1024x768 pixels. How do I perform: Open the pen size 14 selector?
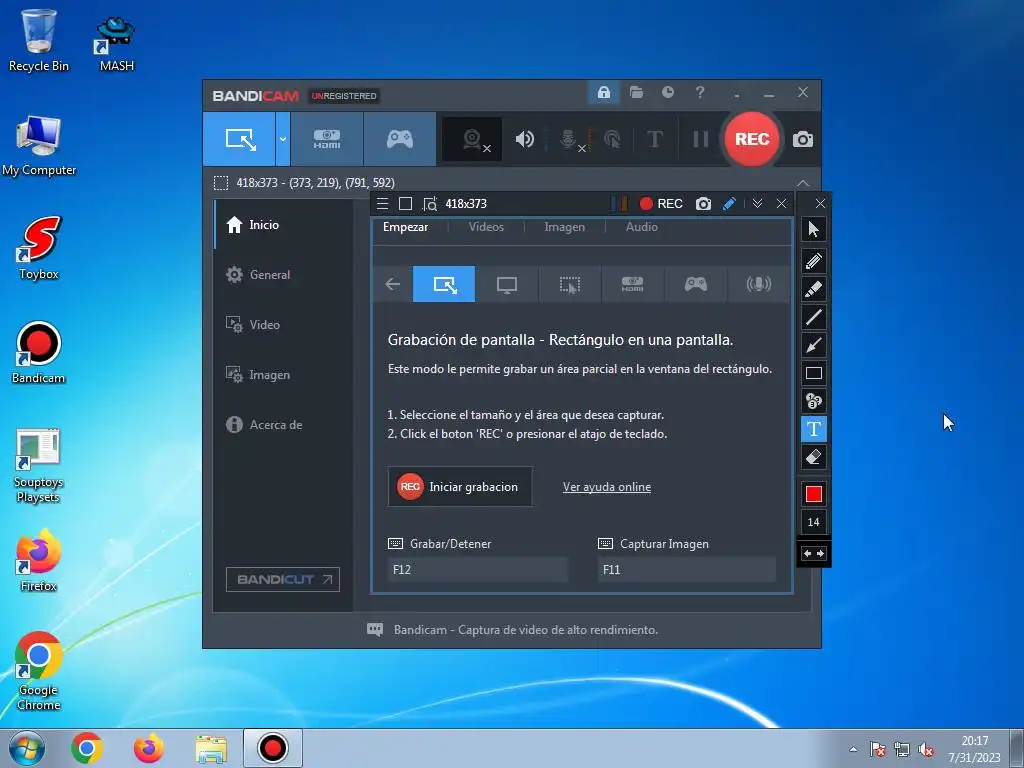pos(814,522)
